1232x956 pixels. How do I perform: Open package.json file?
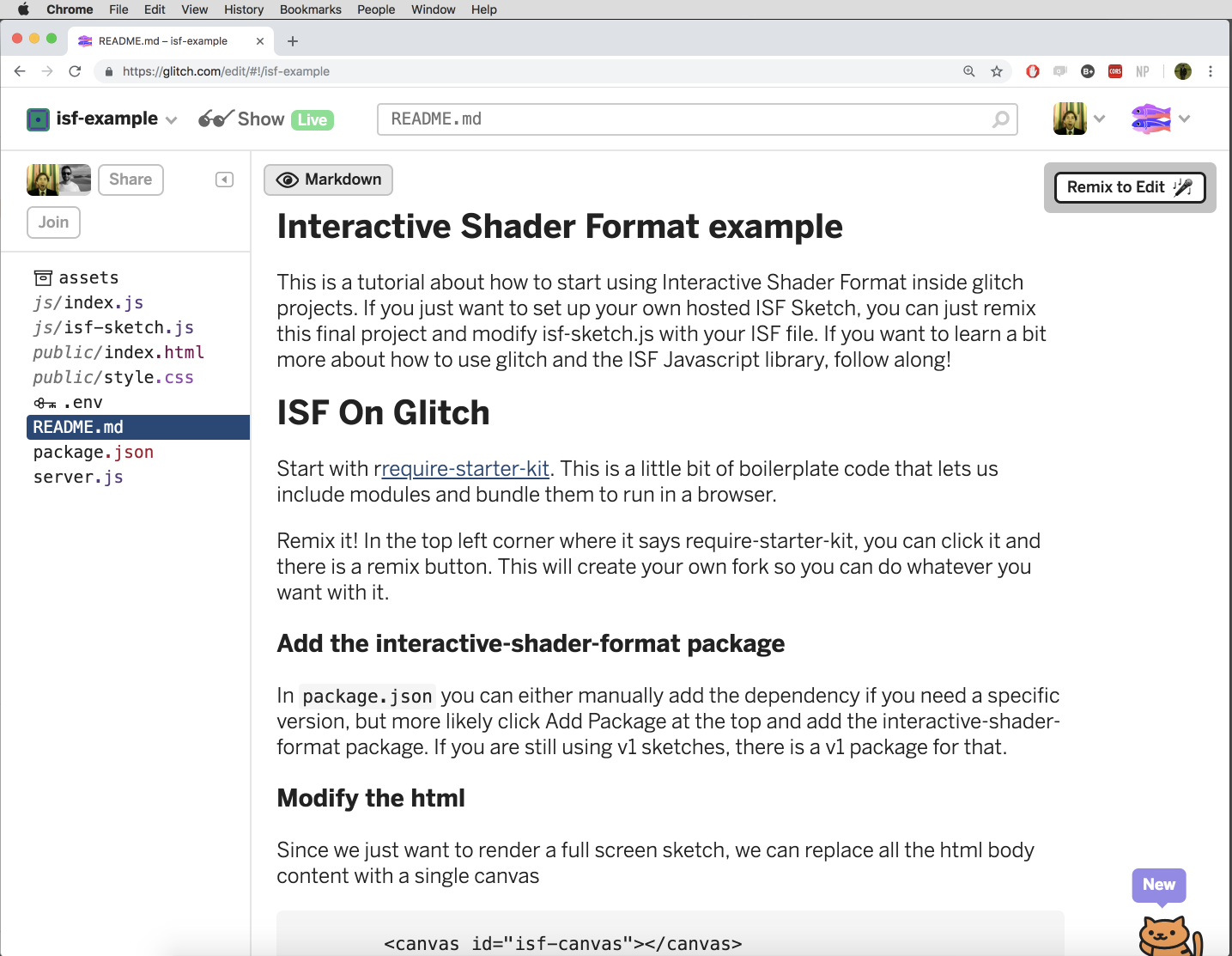click(94, 452)
